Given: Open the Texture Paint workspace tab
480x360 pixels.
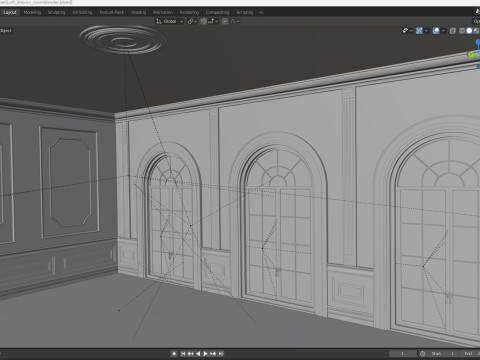Looking at the screenshot, I should (112, 12).
